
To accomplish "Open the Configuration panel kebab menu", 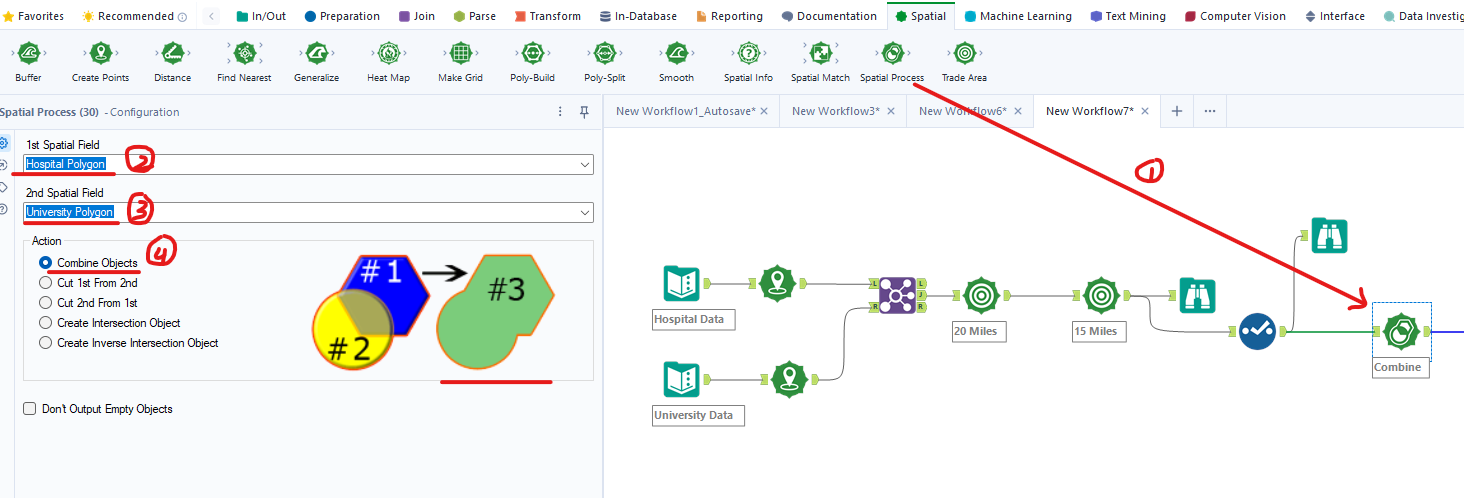I will point(560,112).
